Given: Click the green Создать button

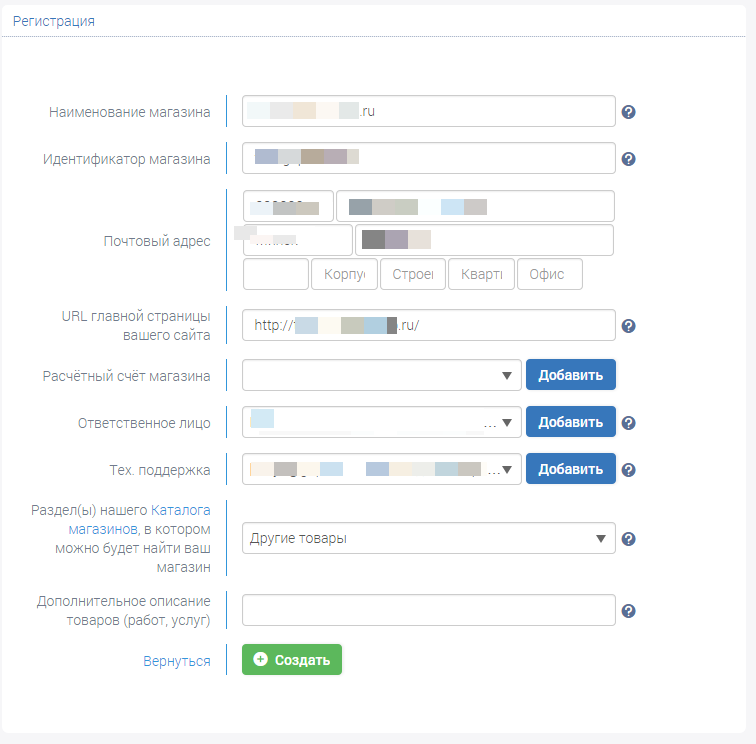Looking at the screenshot, I should 292,660.
